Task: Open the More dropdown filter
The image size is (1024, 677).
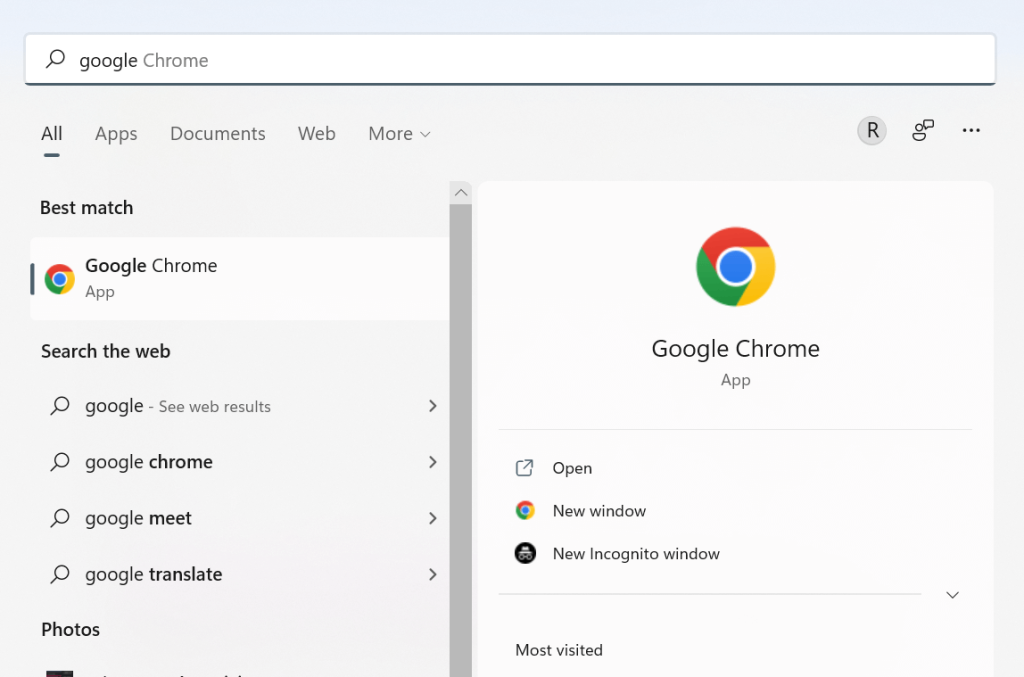Action: pos(400,134)
